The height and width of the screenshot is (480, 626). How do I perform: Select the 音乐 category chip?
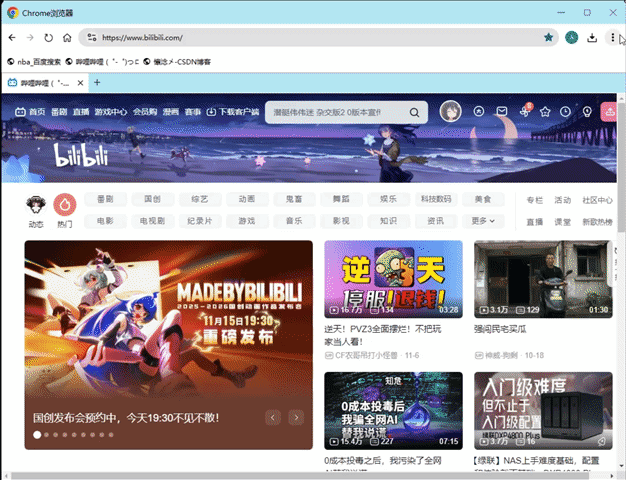tap(294, 221)
